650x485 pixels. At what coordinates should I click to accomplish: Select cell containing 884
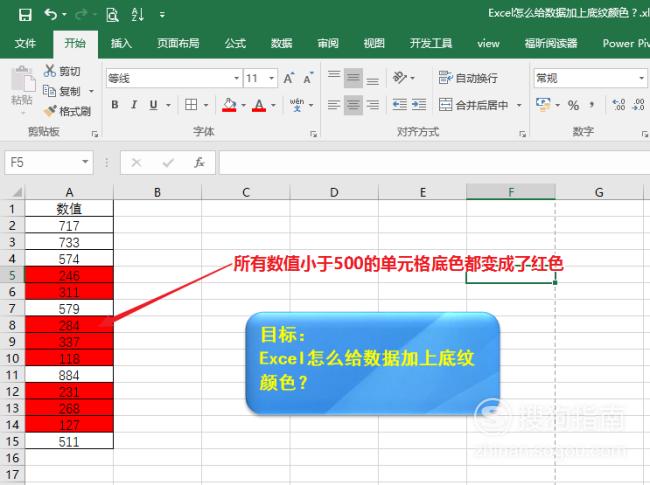[x=69, y=375]
